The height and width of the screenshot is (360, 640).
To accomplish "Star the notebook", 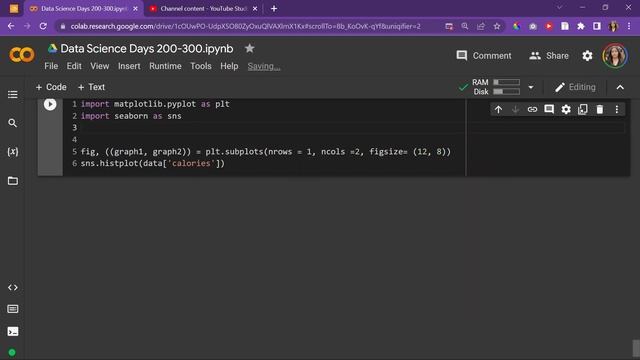I will click(x=249, y=49).
